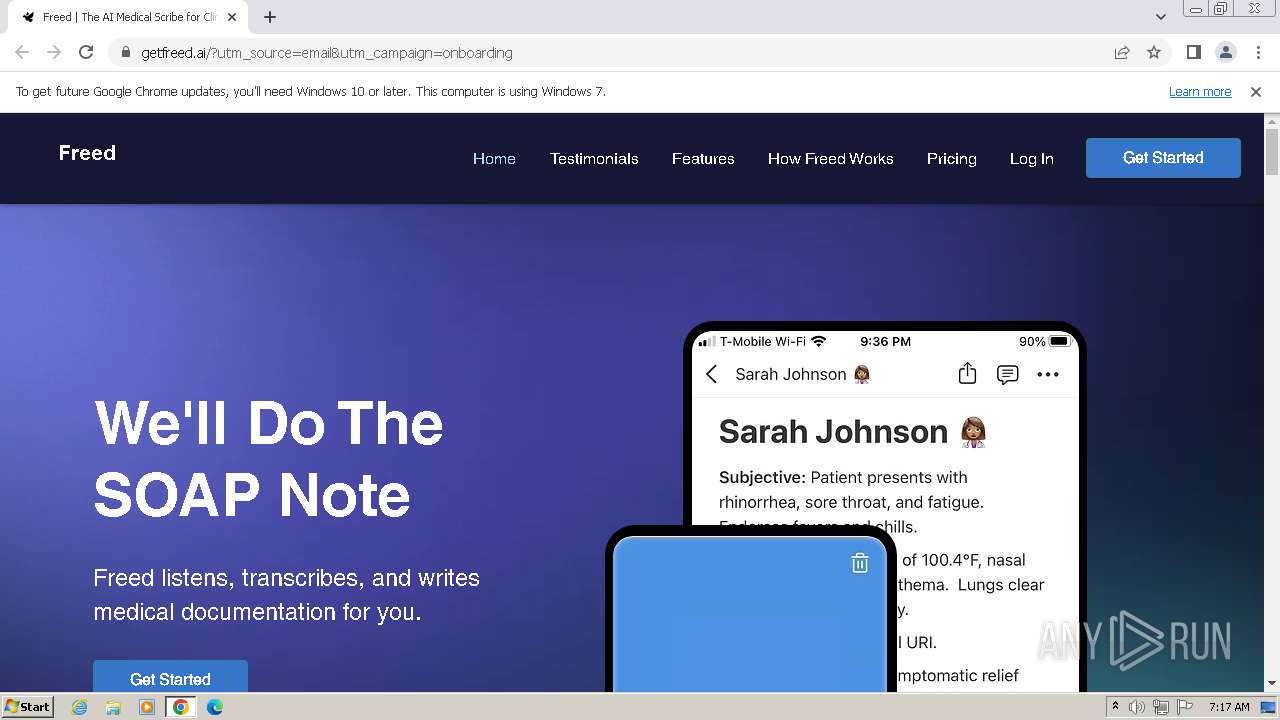The width and height of the screenshot is (1280, 720).
Task: Open How Freed Works
Action: coord(831,158)
